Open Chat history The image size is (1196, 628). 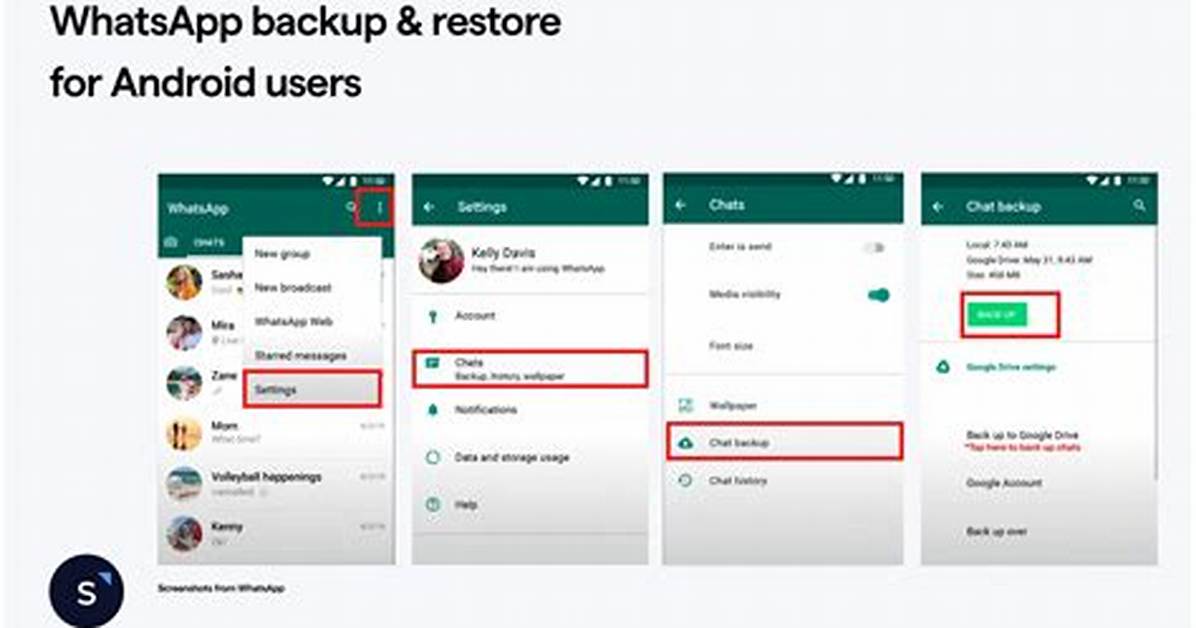click(x=783, y=481)
